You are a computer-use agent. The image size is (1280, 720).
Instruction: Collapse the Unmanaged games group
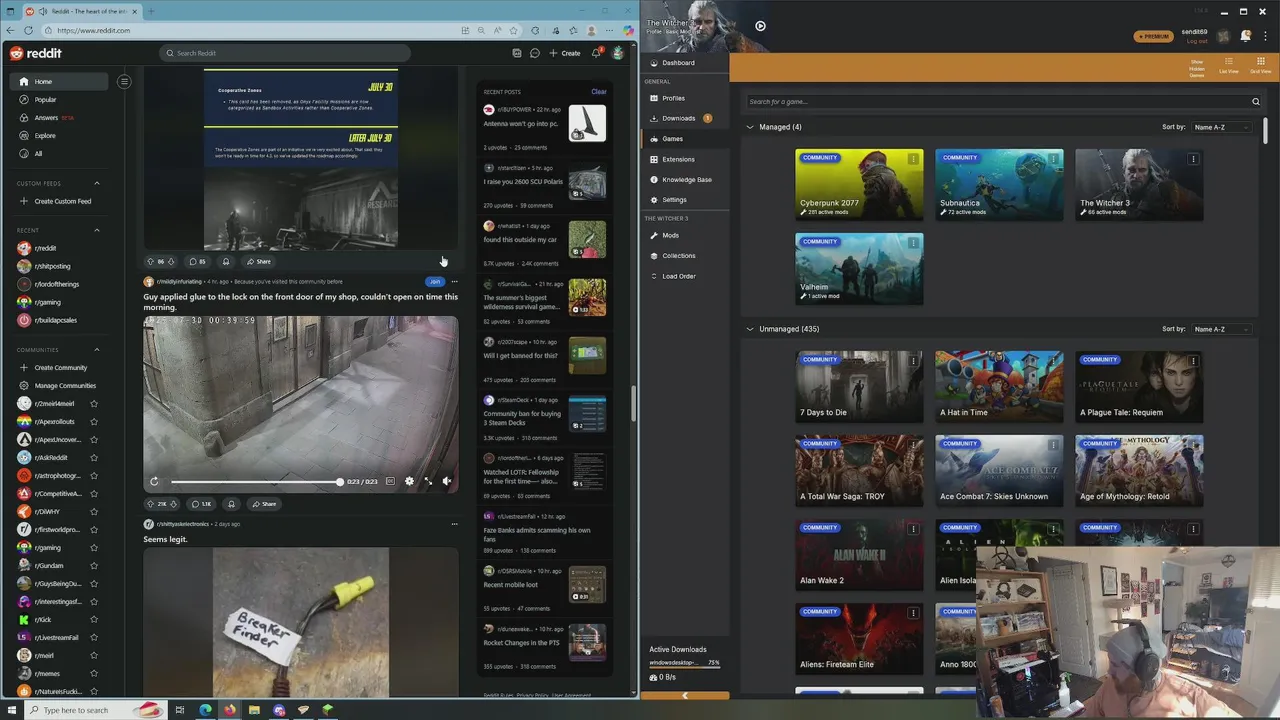[750, 329]
